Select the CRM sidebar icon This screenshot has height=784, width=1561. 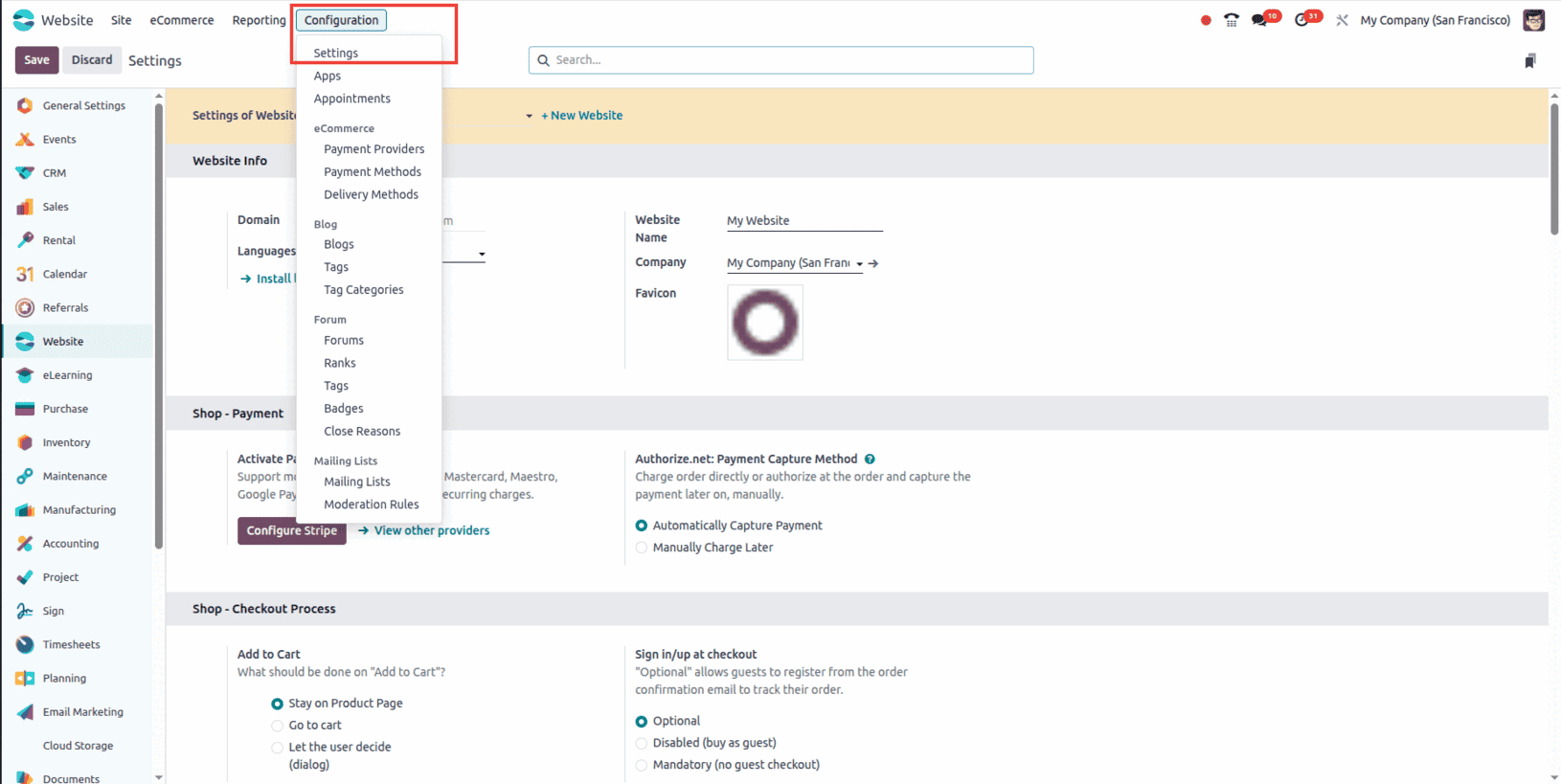[x=25, y=173]
